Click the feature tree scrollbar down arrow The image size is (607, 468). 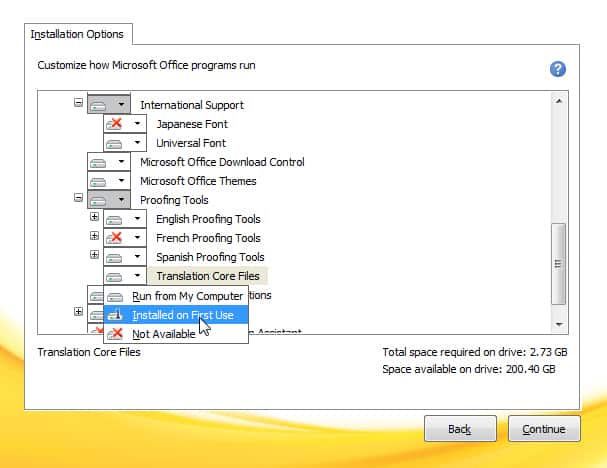pyautogui.click(x=559, y=324)
